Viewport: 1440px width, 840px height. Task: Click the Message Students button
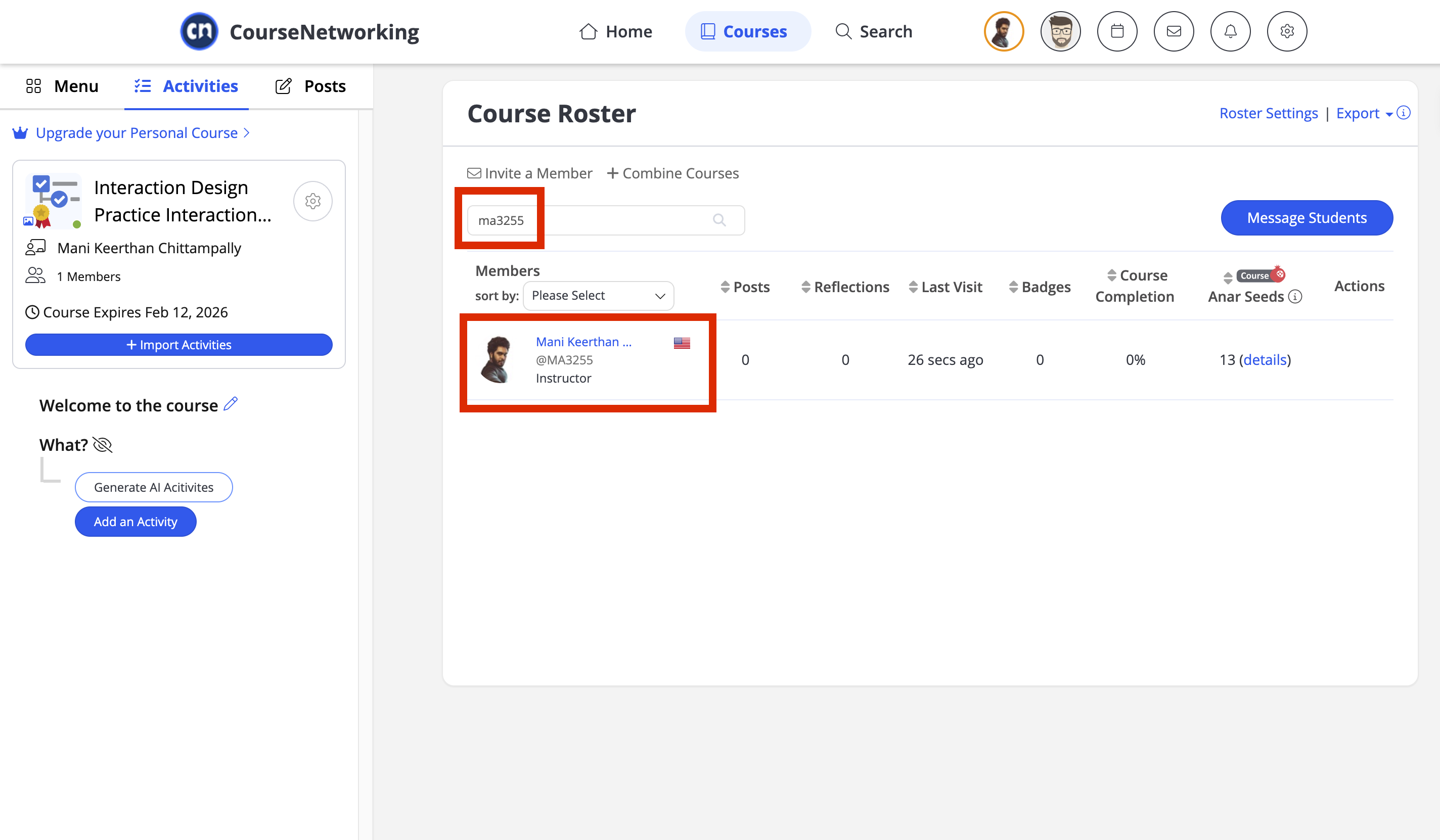pyautogui.click(x=1307, y=217)
